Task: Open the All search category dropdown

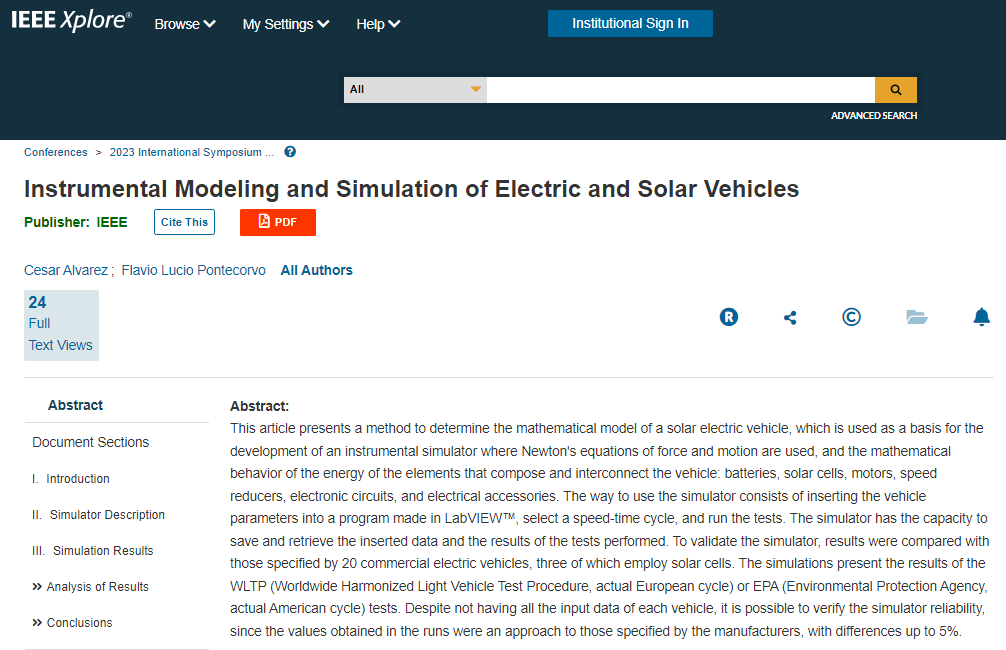Action: pyautogui.click(x=415, y=90)
